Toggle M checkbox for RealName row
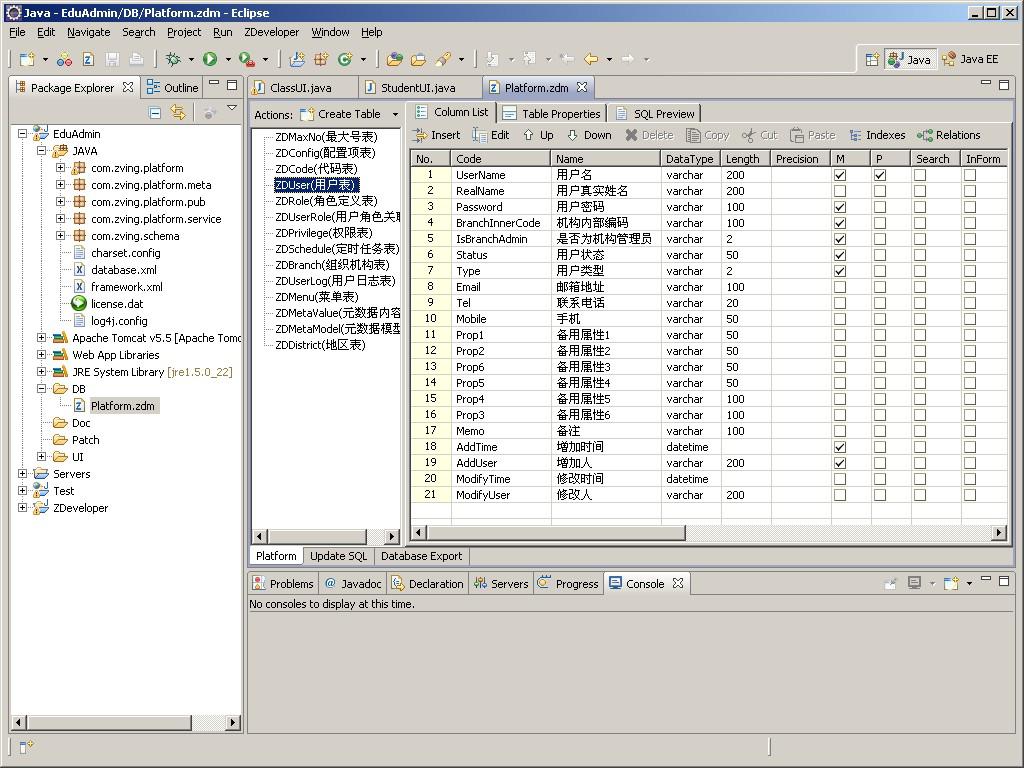1024x768 pixels. [840, 191]
